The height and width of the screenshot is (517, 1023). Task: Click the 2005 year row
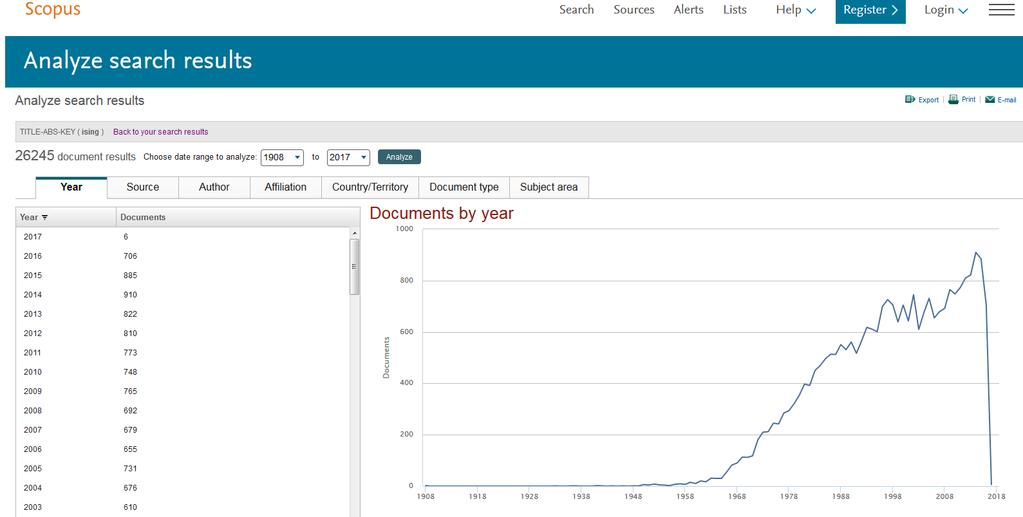(x=183, y=468)
